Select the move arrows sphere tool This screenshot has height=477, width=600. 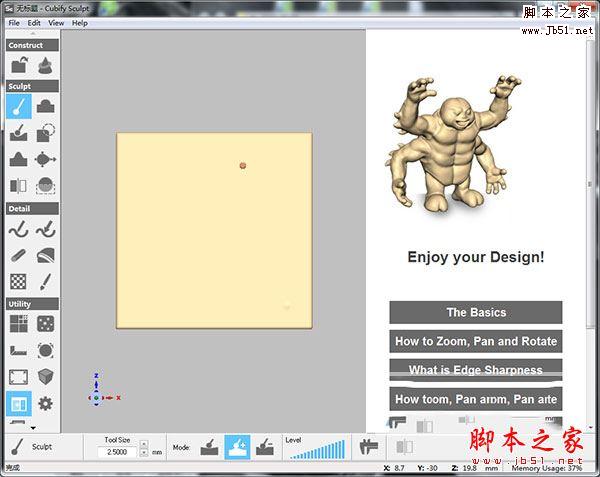[x=46, y=159]
